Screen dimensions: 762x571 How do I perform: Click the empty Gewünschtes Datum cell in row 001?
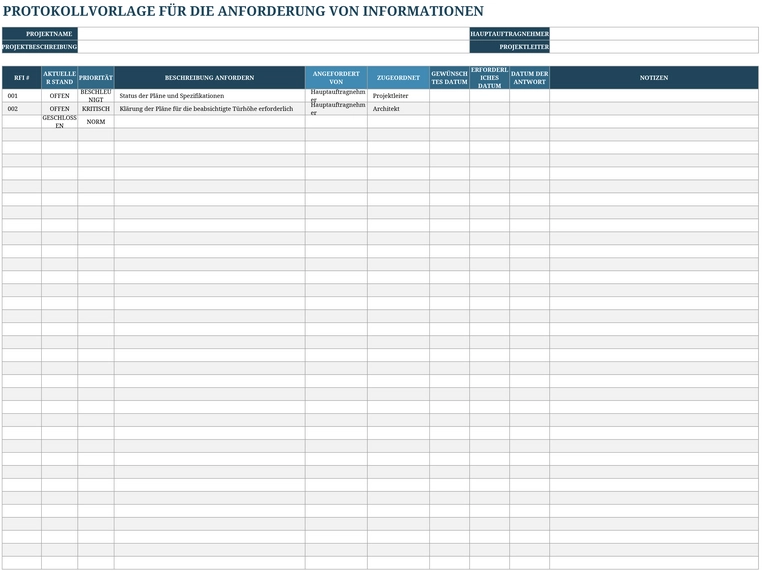tap(450, 96)
